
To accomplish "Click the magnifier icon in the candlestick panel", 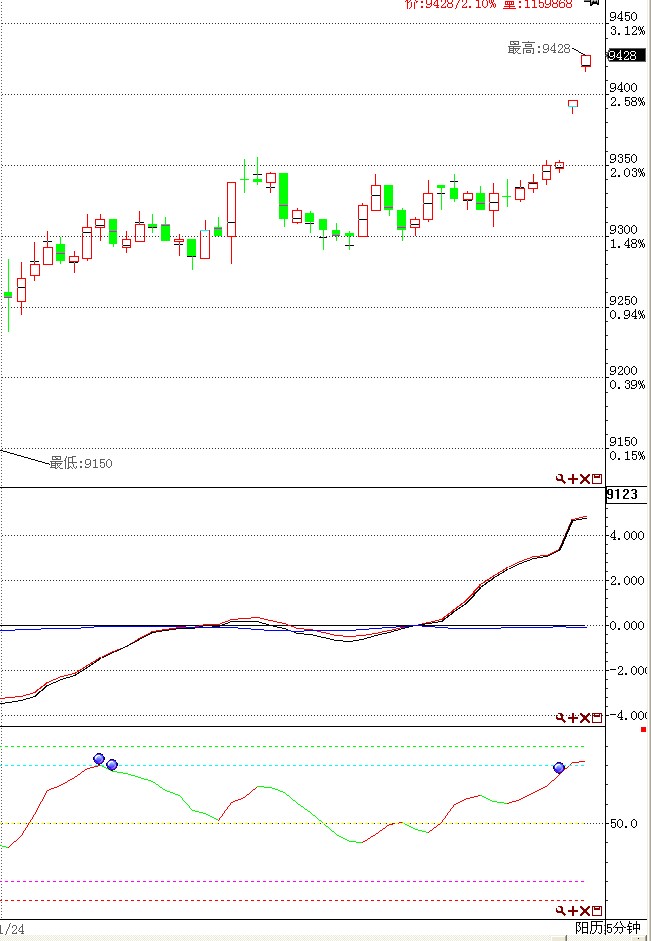I will coord(560,479).
